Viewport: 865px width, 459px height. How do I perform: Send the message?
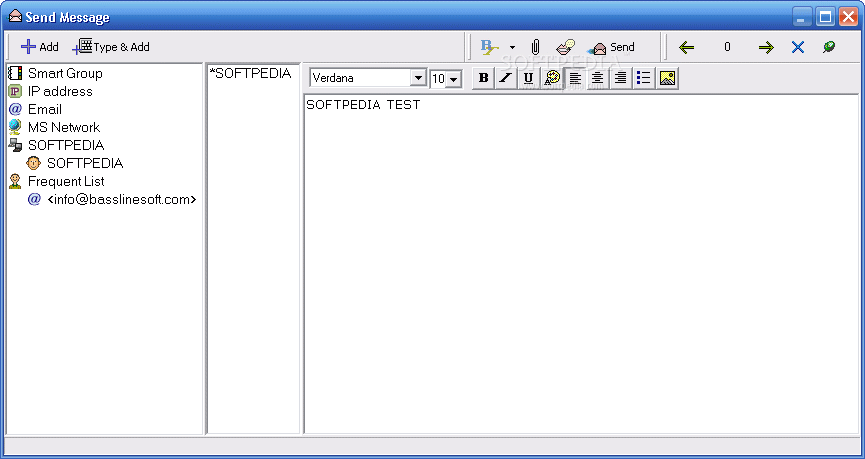611,47
